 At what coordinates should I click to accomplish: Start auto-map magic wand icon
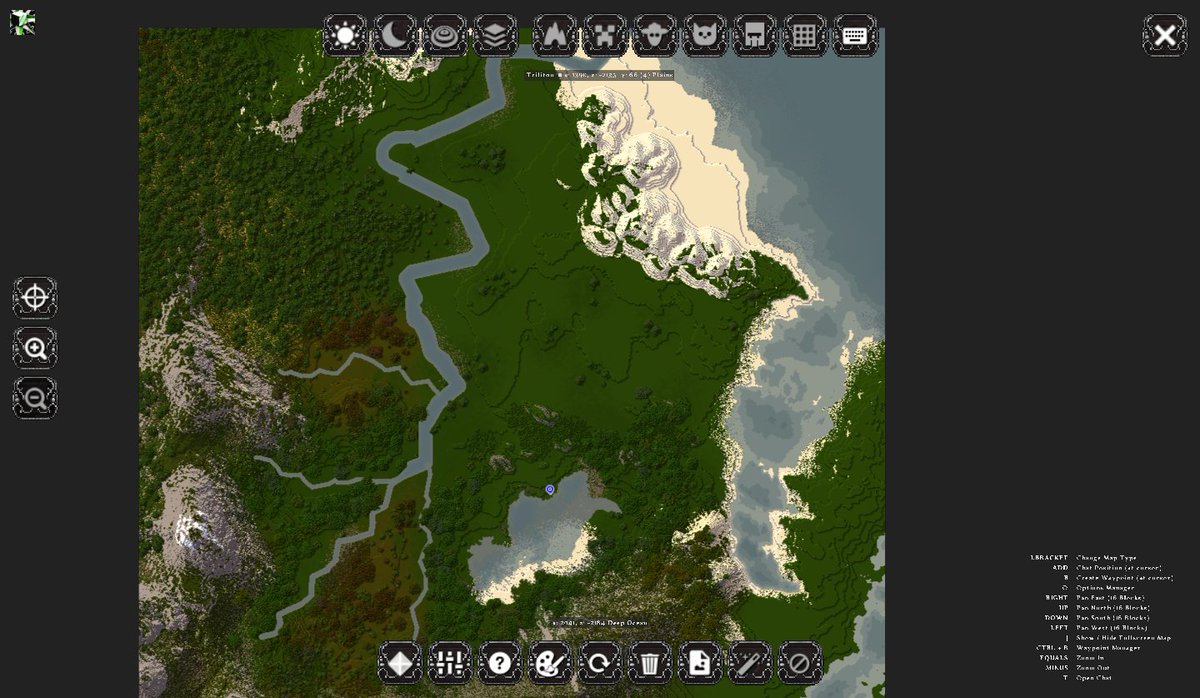[x=750, y=662]
